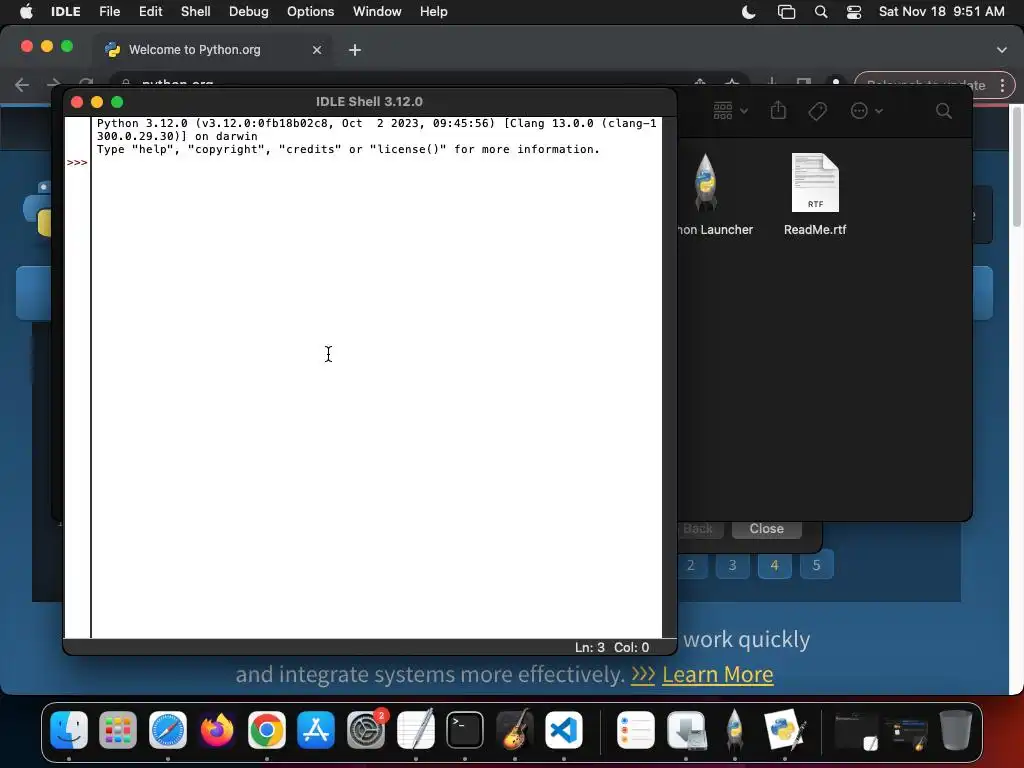The height and width of the screenshot is (768, 1024).
Task: Open Control Center in the menu bar
Action: click(854, 12)
